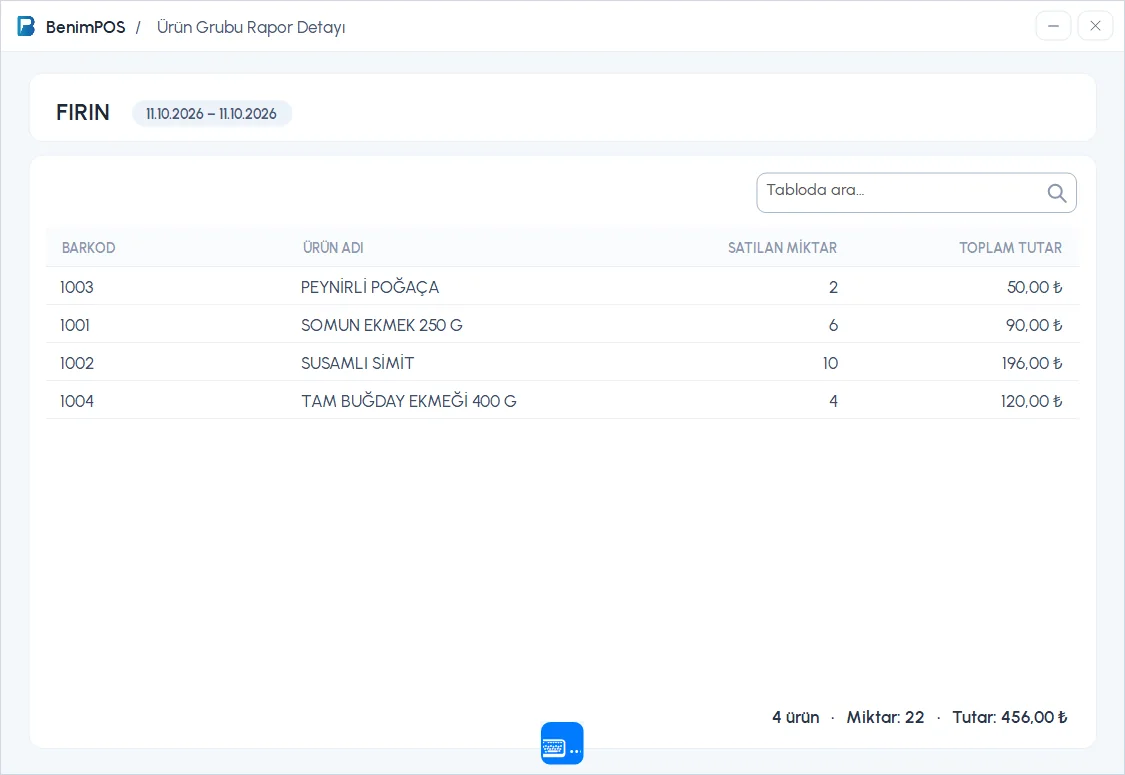This screenshot has width=1125, height=775.
Task: Sort by SATILAN MİKTAR column header
Action: 782,248
